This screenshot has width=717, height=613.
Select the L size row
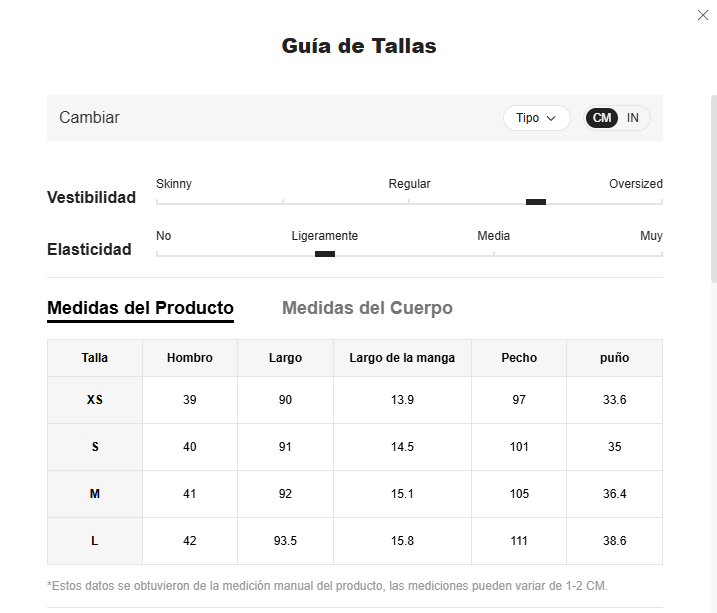coord(355,541)
